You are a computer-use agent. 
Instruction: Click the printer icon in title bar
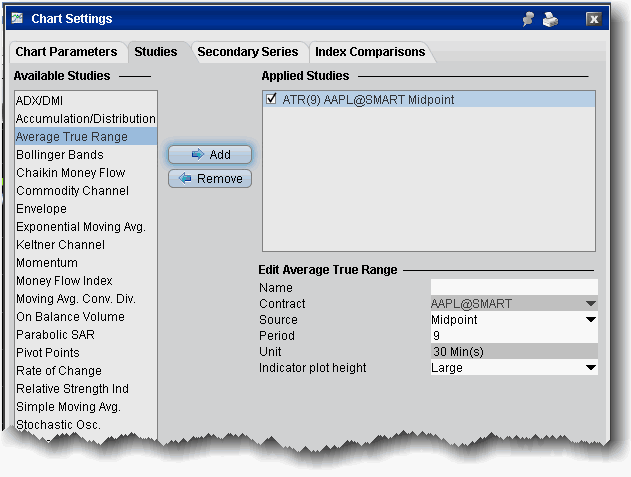coord(552,19)
